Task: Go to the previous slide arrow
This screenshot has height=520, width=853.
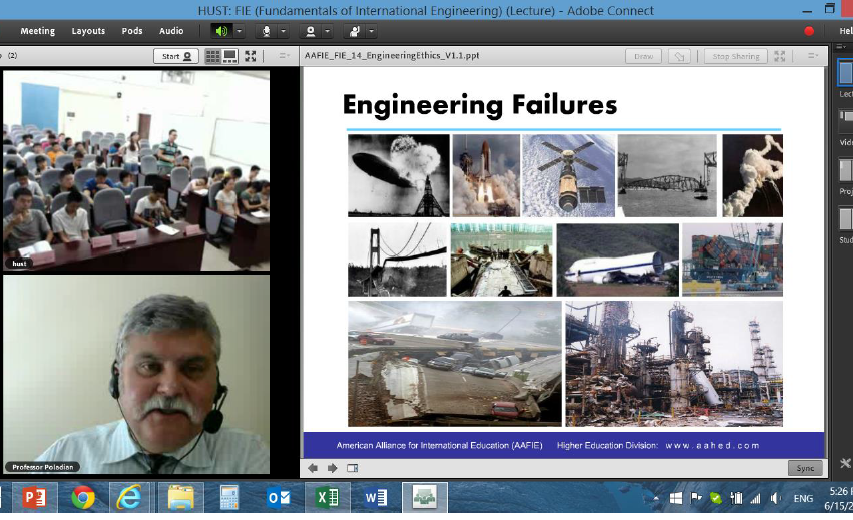Action: point(313,468)
